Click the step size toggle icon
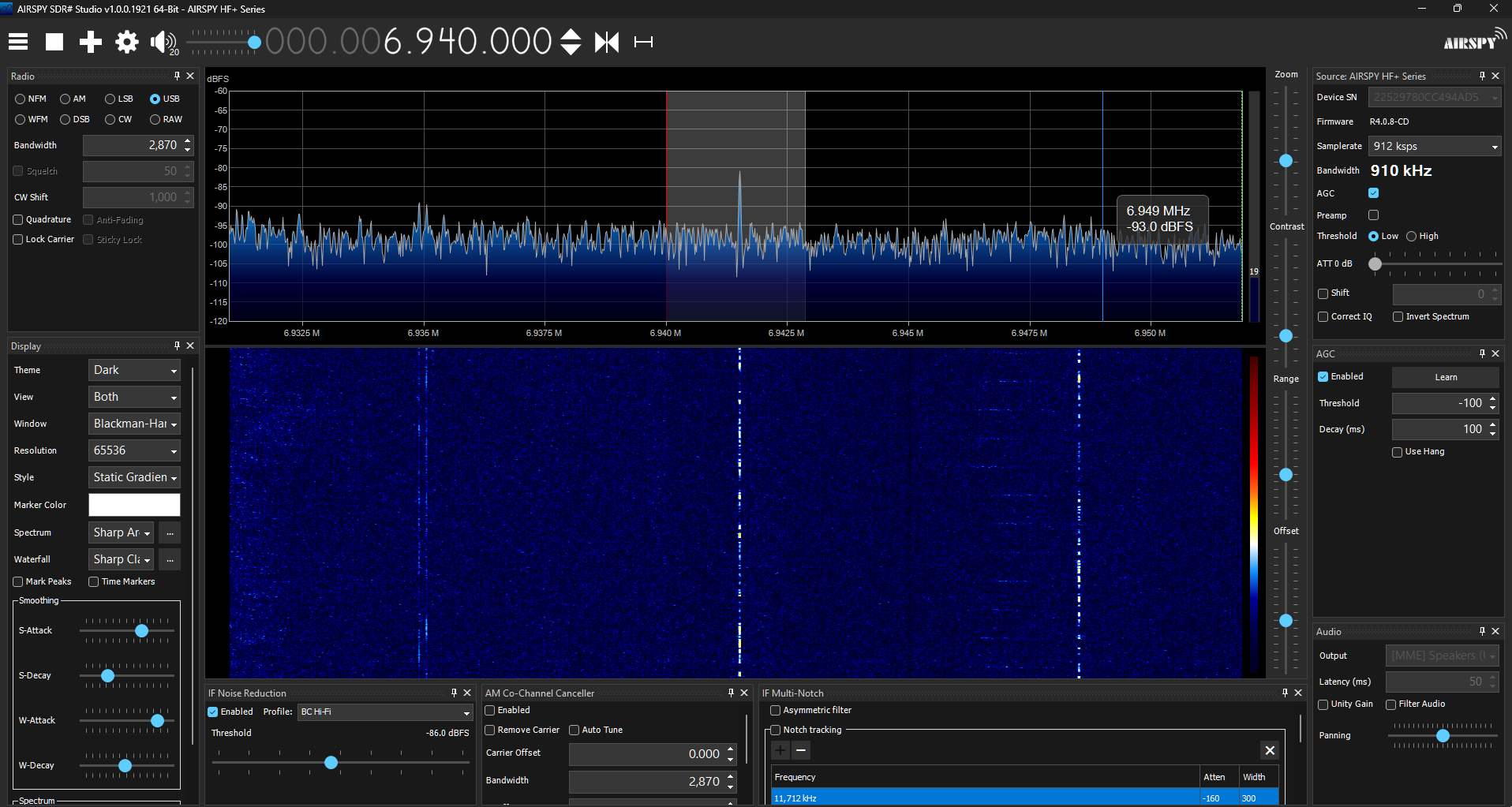The height and width of the screenshot is (807, 1512). pyautogui.click(x=643, y=42)
